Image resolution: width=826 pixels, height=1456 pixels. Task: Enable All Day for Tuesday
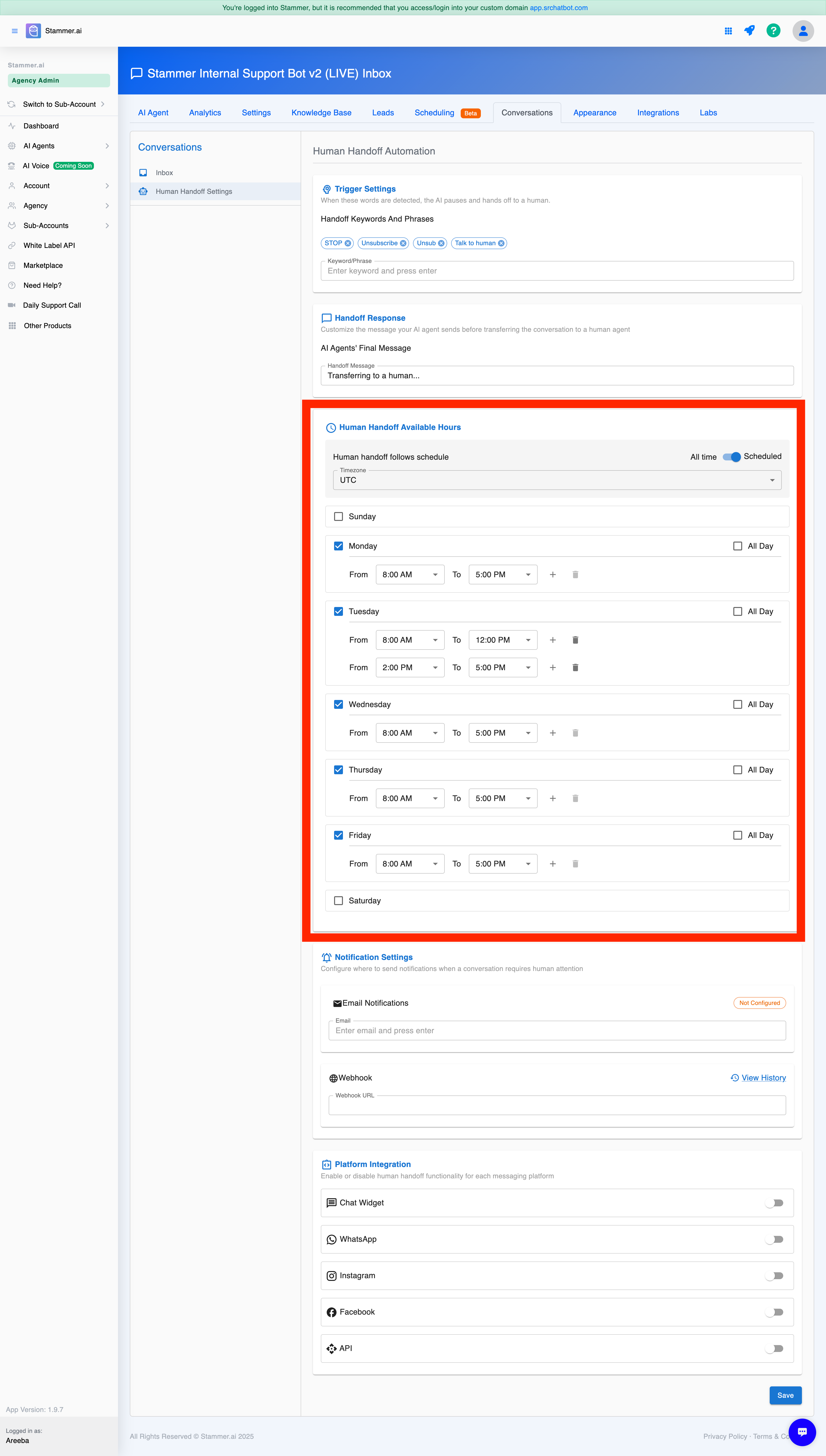click(737, 612)
